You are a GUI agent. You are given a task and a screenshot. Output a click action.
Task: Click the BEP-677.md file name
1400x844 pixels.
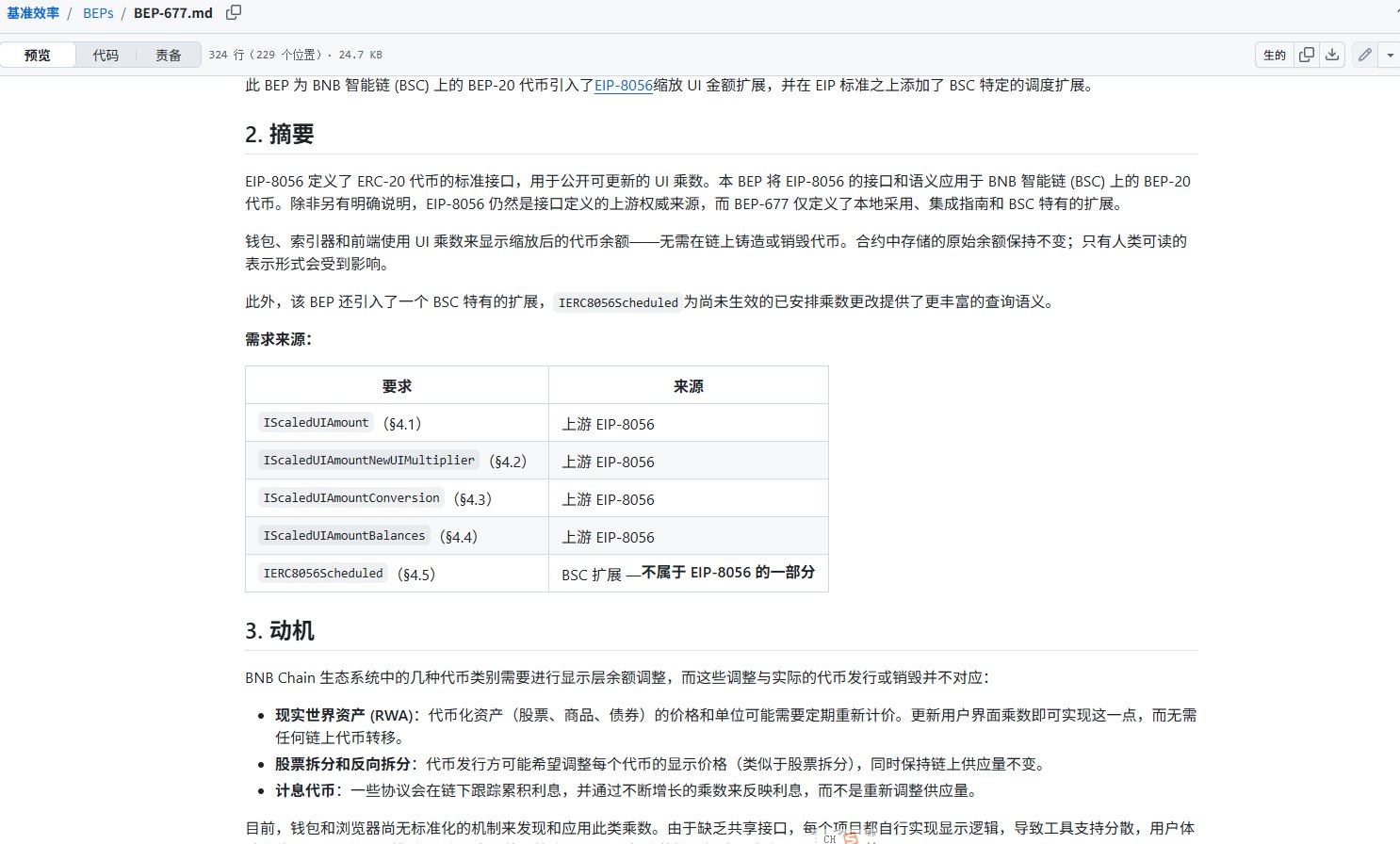[x=173, y=13]
